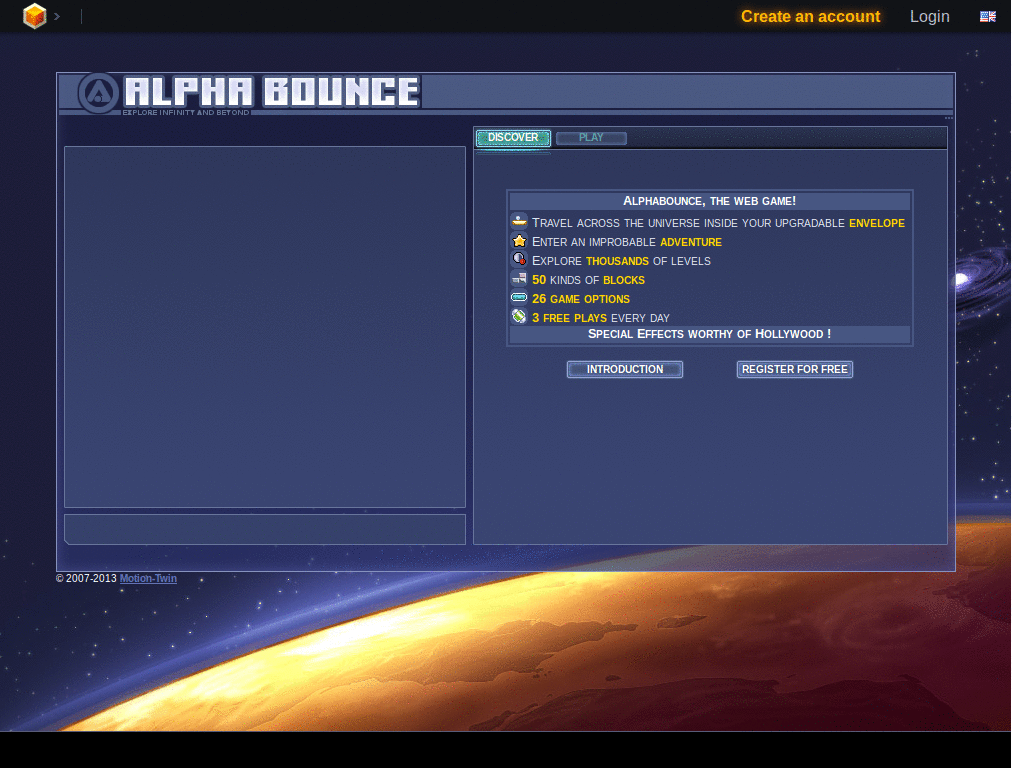The height and width of the screenshot is (768, 1024).
Task: Click the large empty game display area
Action: [265, 327]
